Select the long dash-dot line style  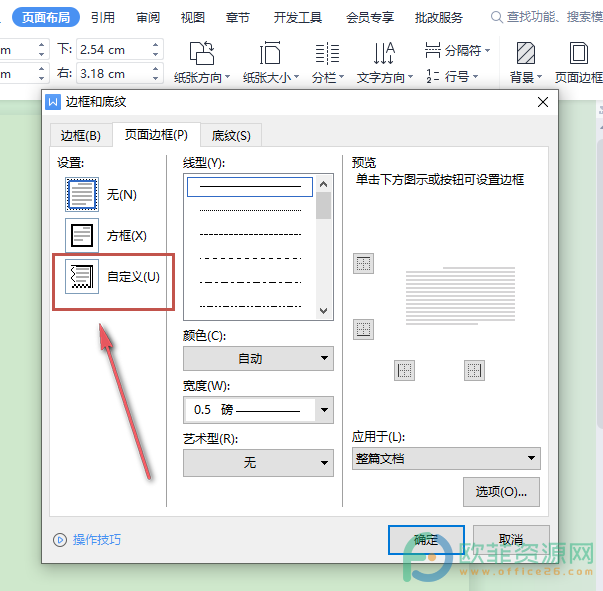[250, 282]
